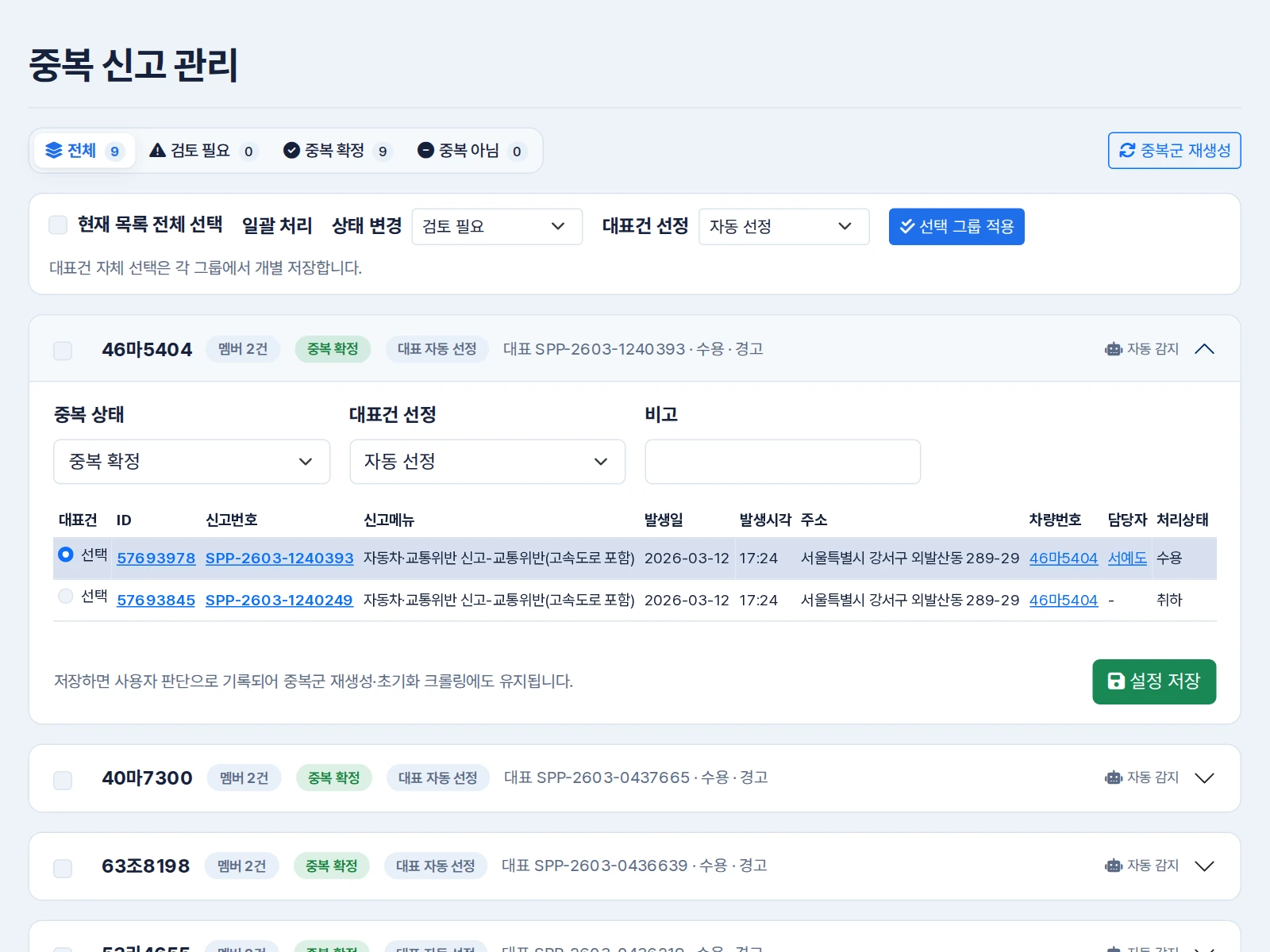Screen dimensions: 1270x952
Task: Click the double-check icon in 선택 그룹 적용
Action: [907, 227]
